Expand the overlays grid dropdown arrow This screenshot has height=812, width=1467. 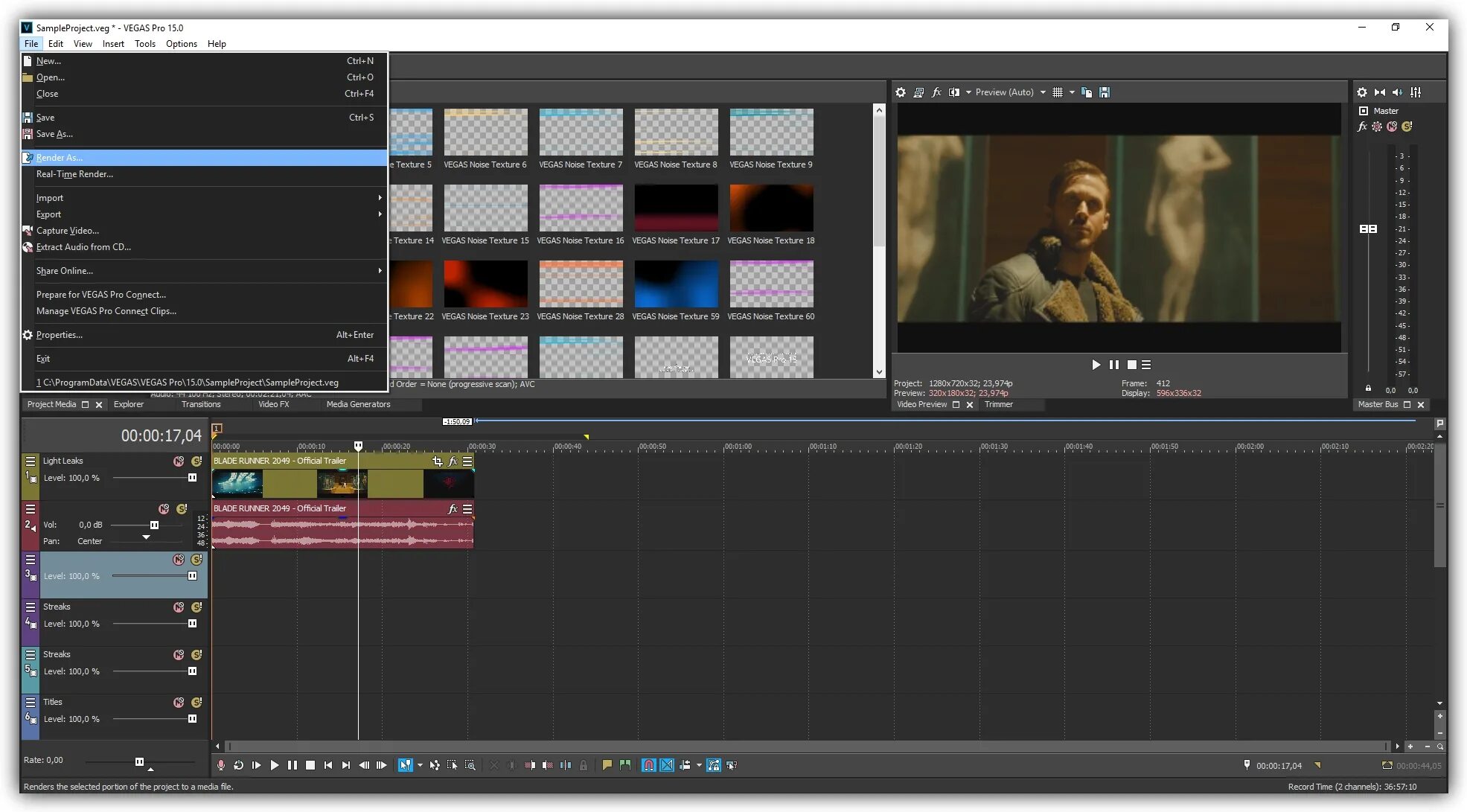coord(1072,92)
